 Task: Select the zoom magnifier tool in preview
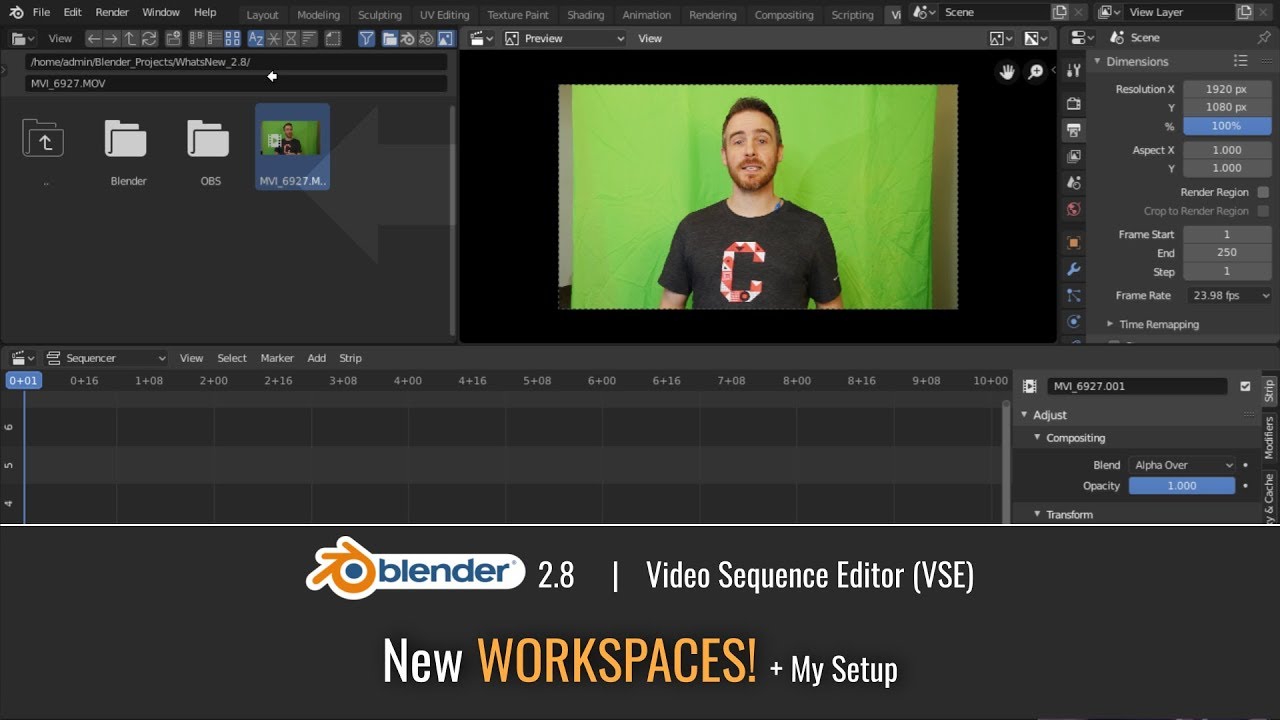(x=1036, y=71)
